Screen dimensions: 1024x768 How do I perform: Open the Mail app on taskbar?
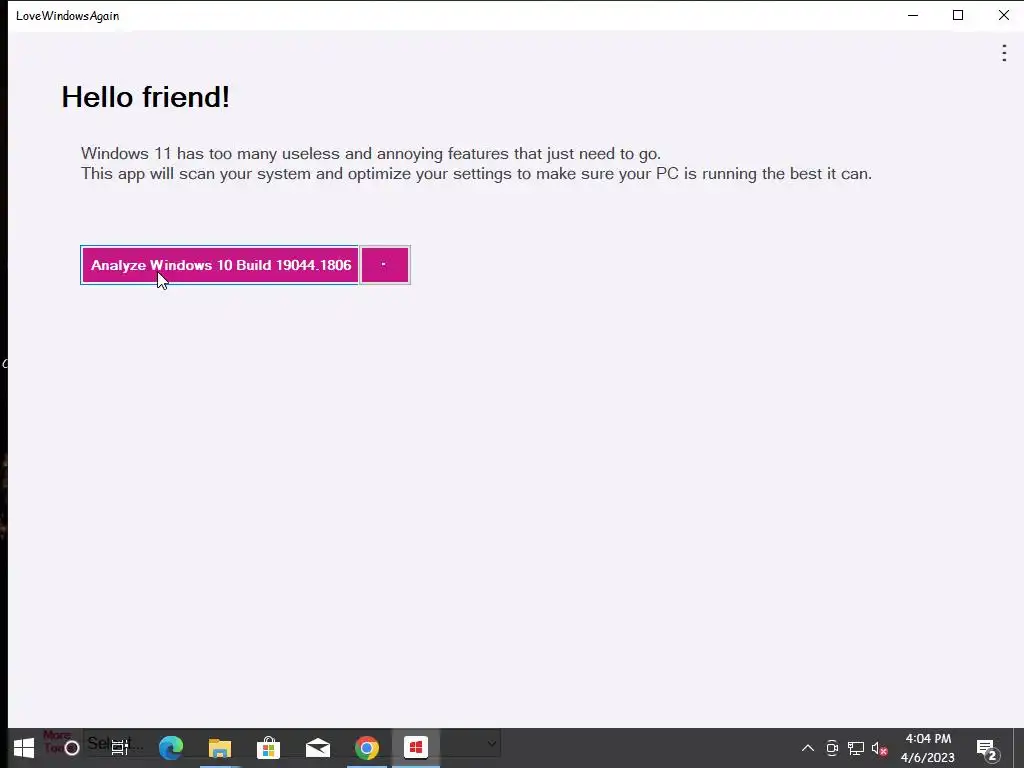point(318,748)
